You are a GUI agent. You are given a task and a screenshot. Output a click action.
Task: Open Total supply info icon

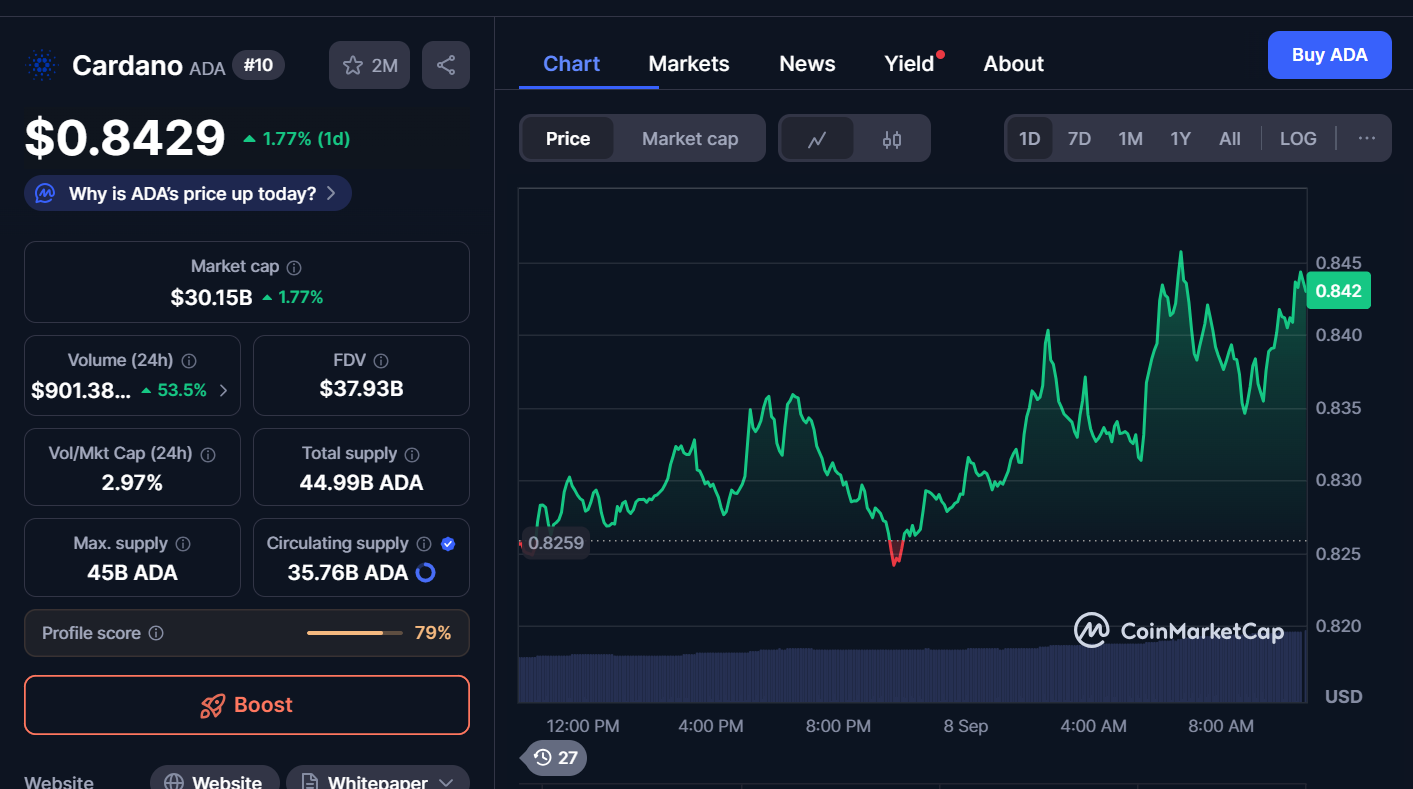point(412,454)
